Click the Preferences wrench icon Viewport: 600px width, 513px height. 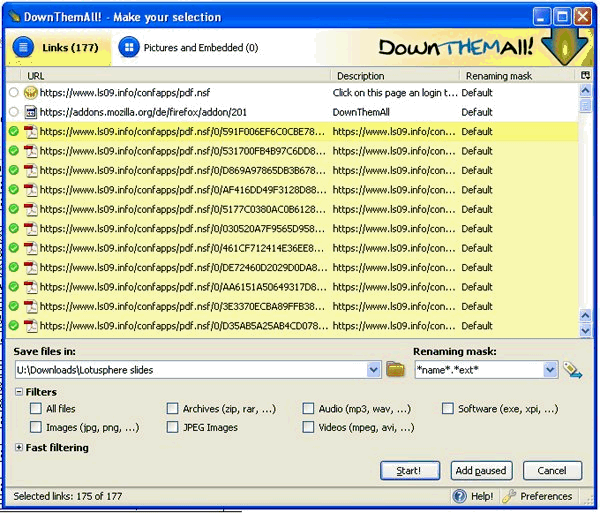(509, 496)
